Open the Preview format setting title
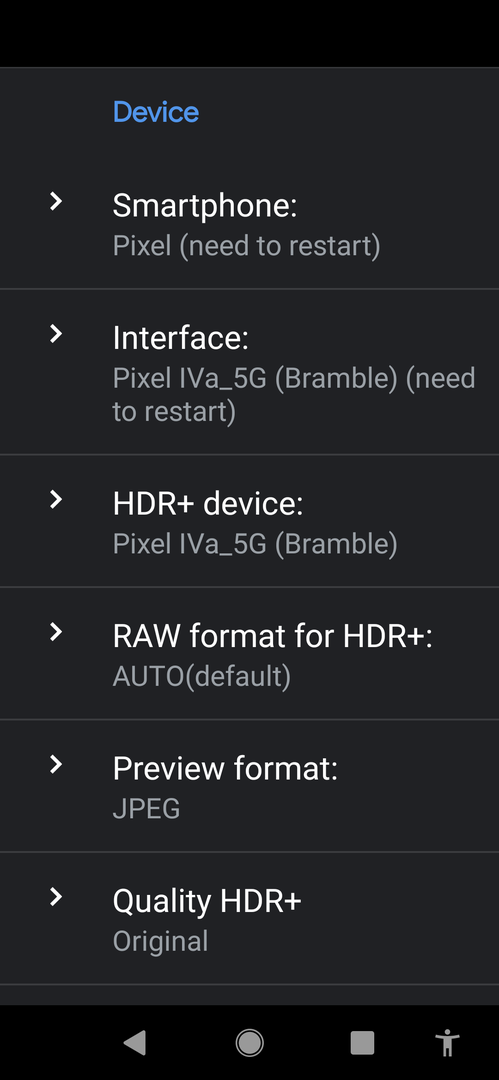 pyautogui.click(x=225, y=769)
